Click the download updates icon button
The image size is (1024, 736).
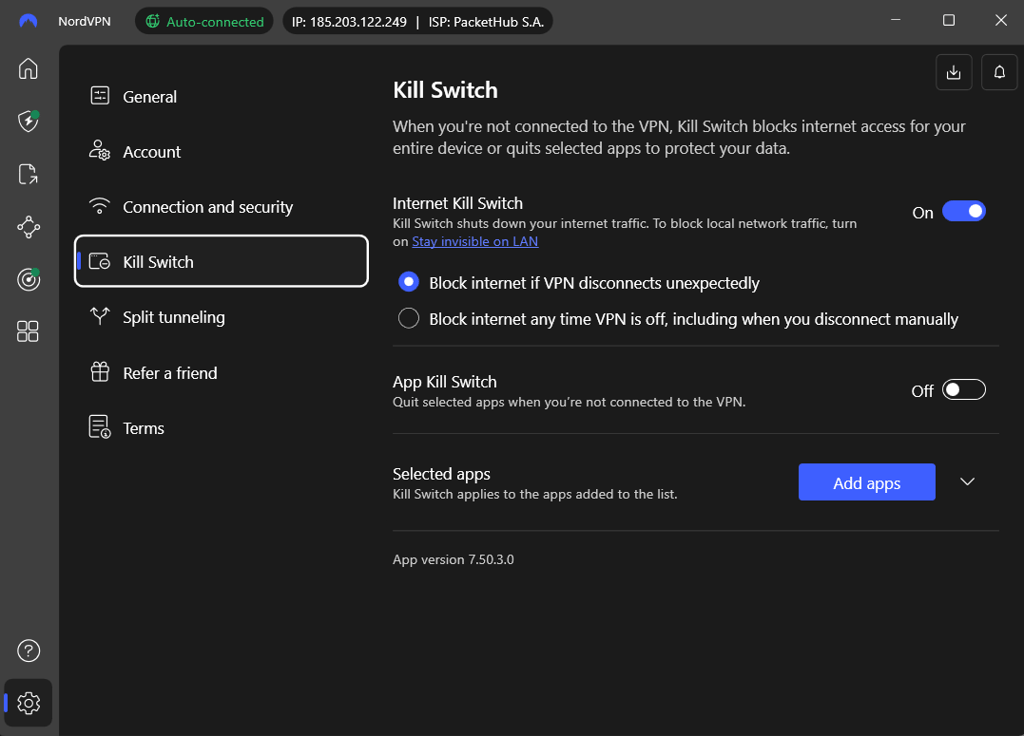(953, 72)
